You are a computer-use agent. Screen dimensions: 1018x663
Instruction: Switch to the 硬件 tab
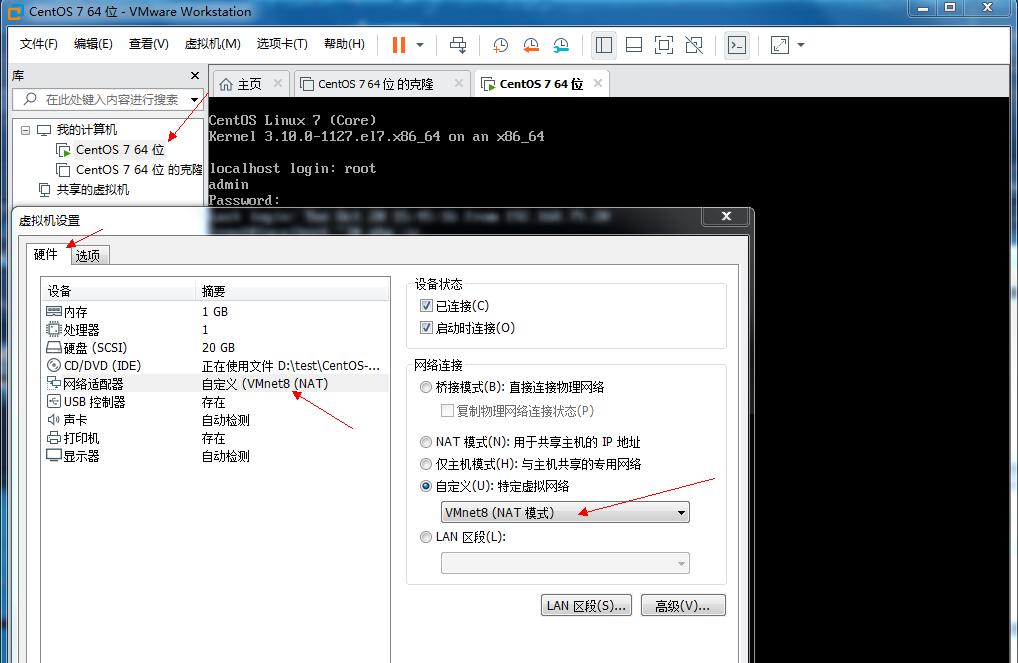coord(45,254)
